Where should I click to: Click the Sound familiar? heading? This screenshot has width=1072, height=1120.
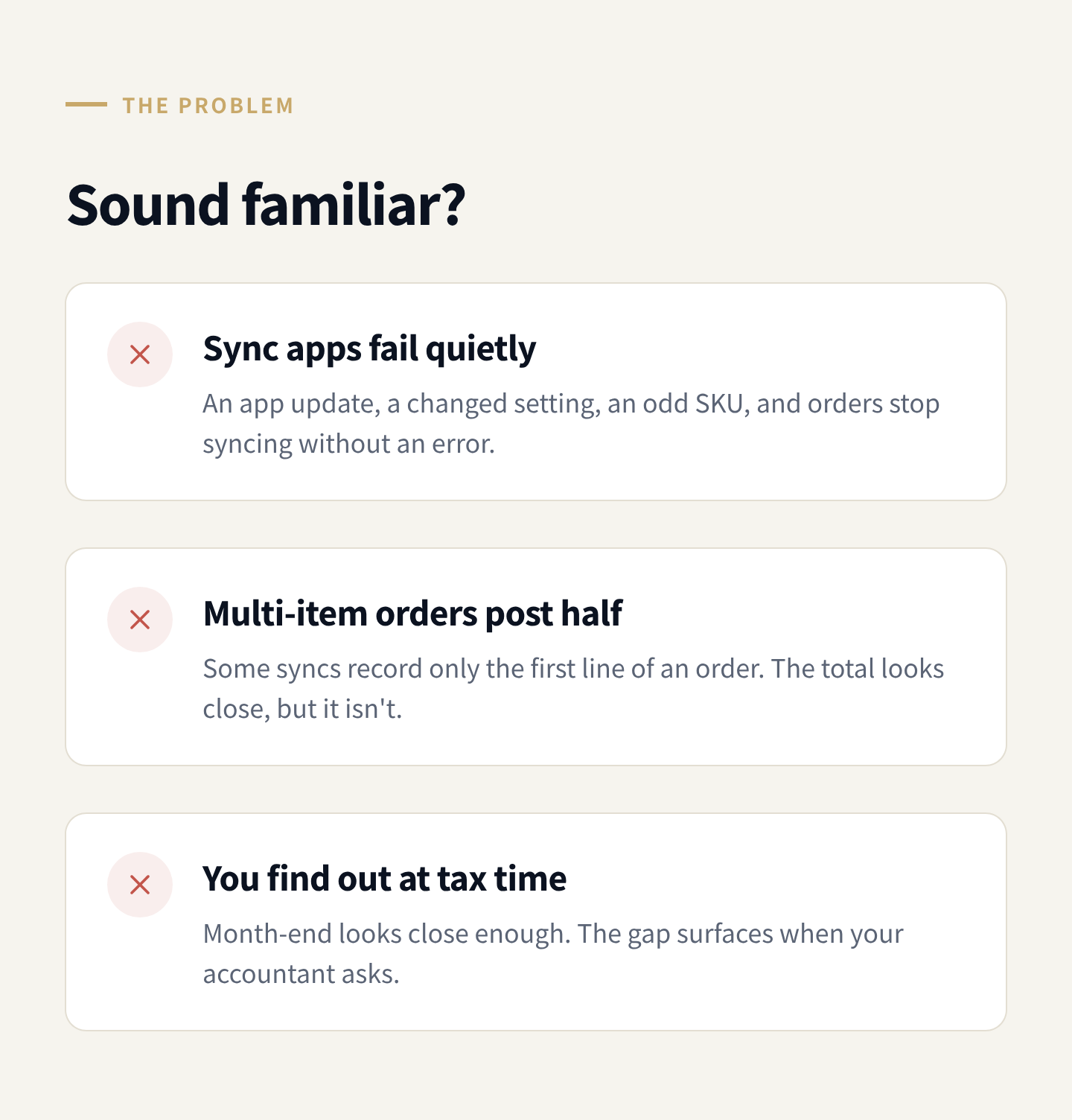266,205
